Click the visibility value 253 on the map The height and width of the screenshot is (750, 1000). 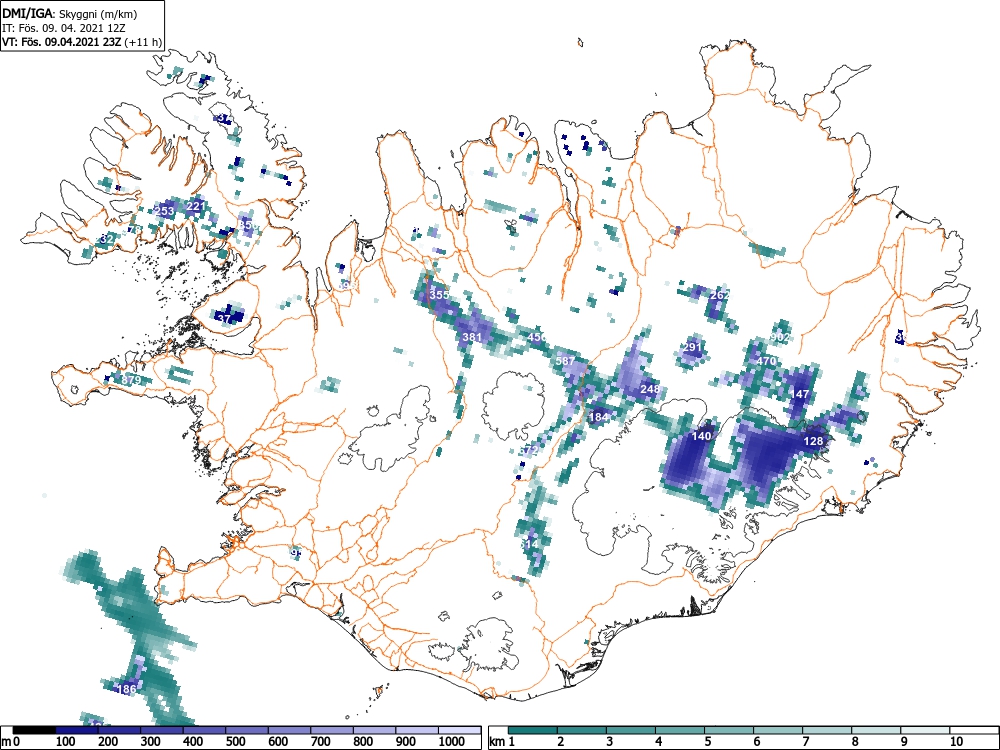[x=164, y=211]
